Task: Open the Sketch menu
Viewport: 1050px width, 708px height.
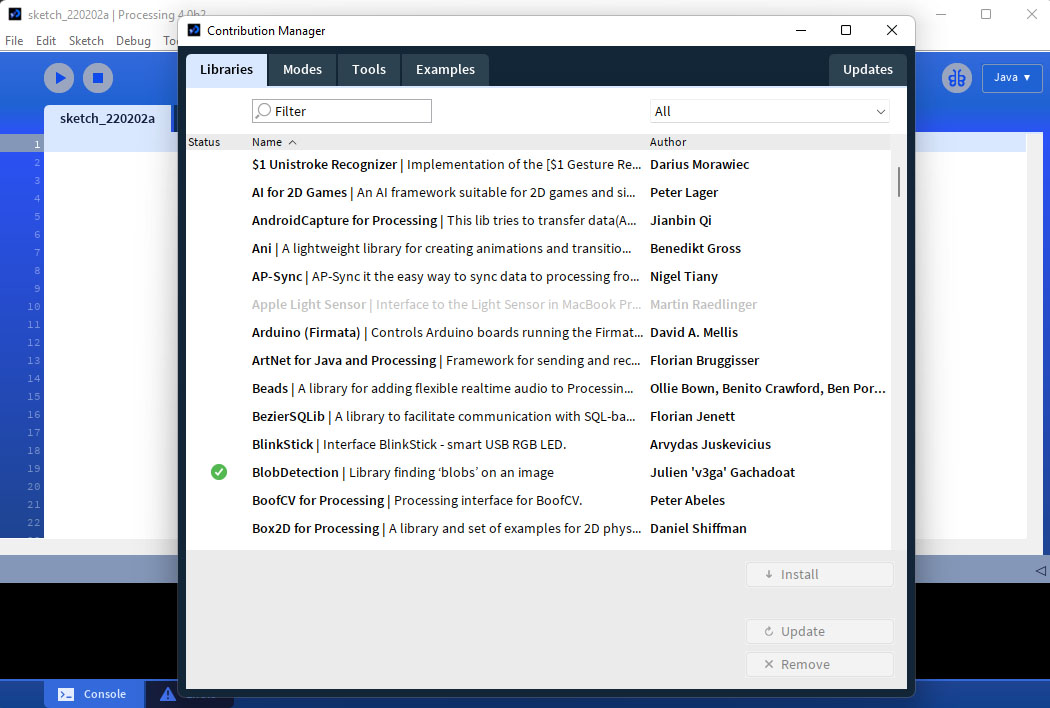Action: pos(86,41)
